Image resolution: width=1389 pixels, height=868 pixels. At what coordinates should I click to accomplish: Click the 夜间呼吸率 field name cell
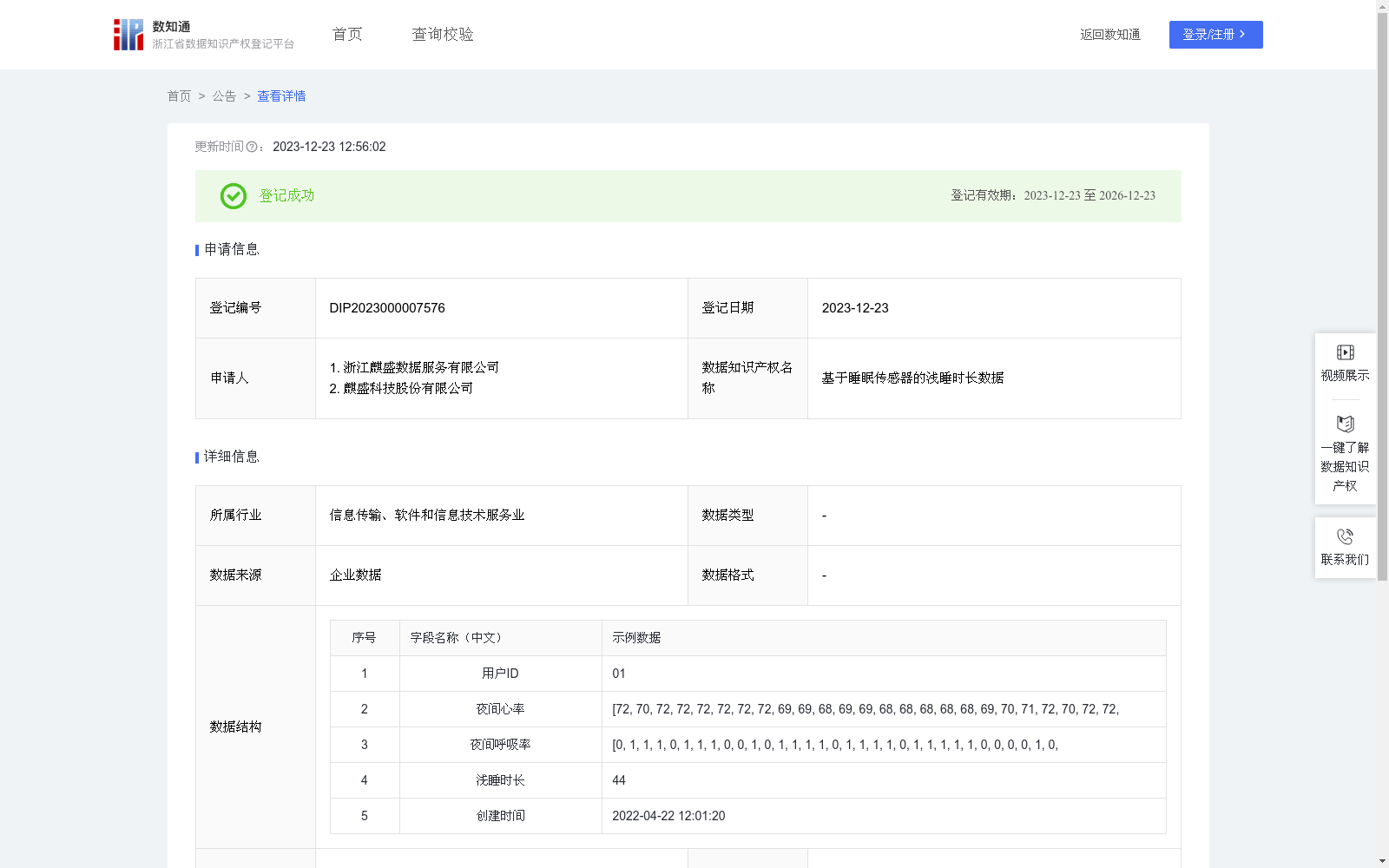(501, 745)
